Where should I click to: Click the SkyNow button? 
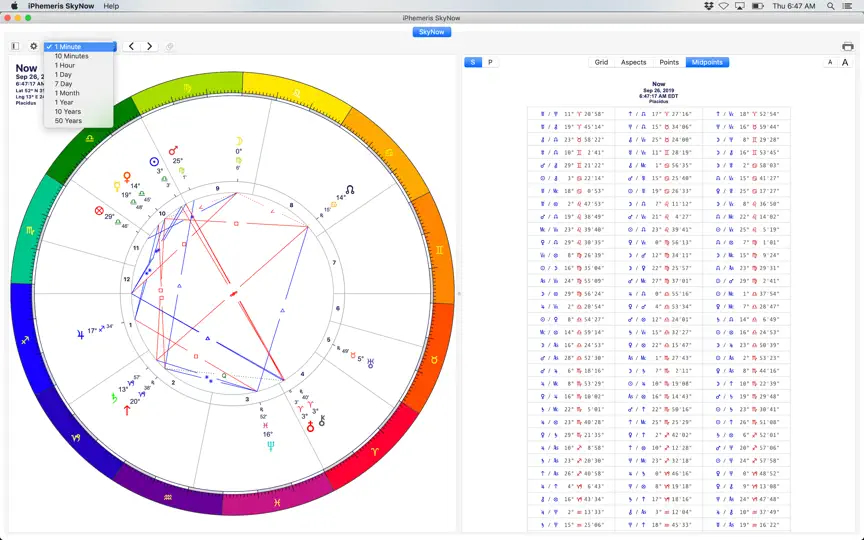[431, 32]
